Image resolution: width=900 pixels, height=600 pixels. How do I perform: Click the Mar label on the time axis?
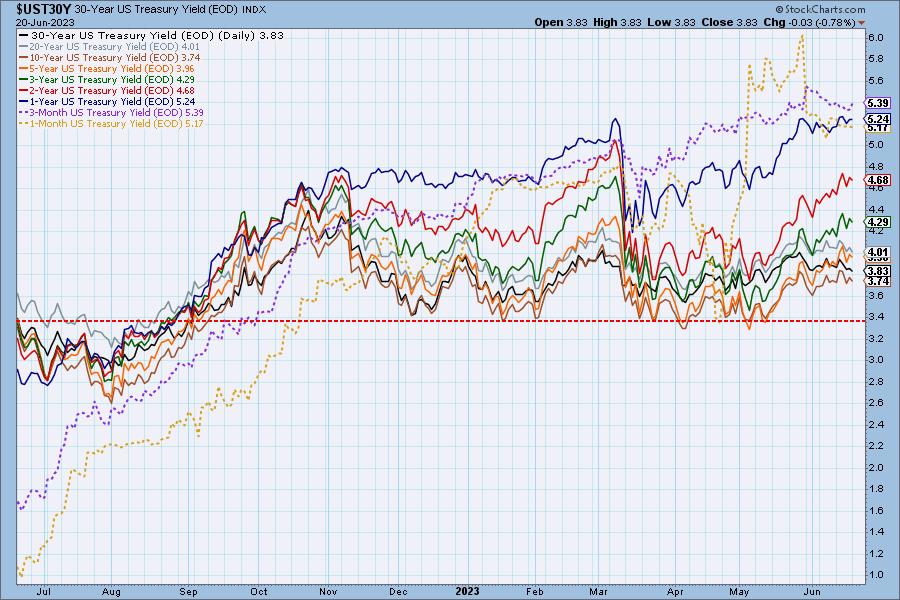pyautogui.click(x=599, y=591)
